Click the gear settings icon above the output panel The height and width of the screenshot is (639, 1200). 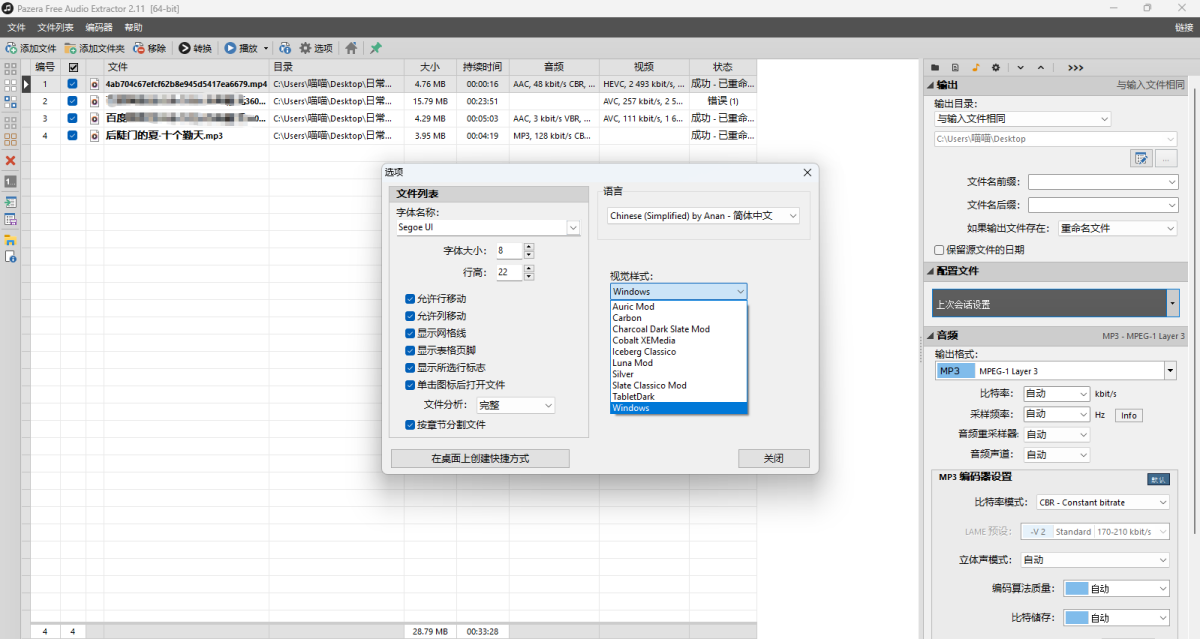tap(996, 67)
